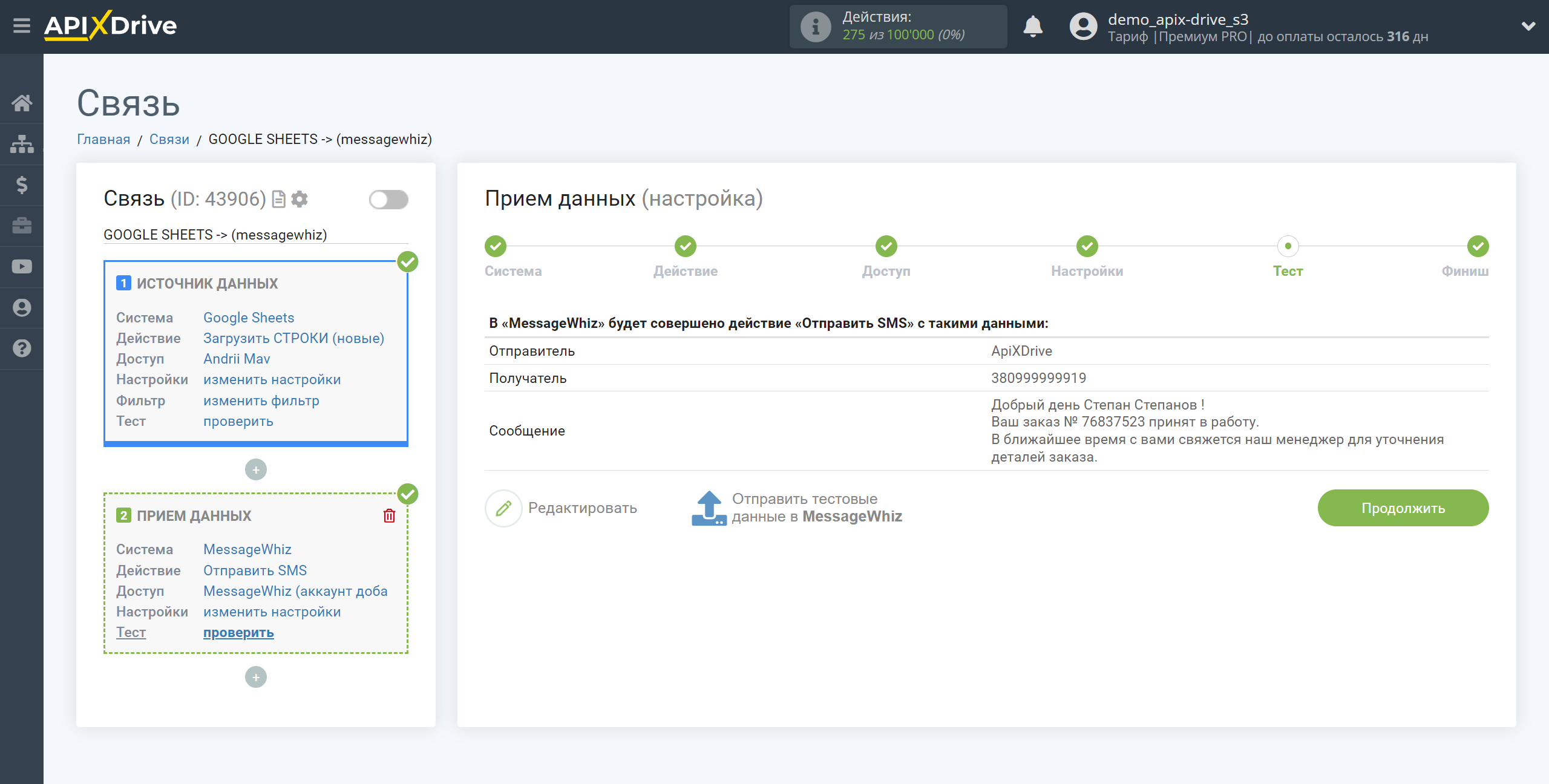This screenshot has width=1549, height=784.
Task: Click the ПРИЕМ ДАННЫХ header
Action: click(x=194, y=515)
